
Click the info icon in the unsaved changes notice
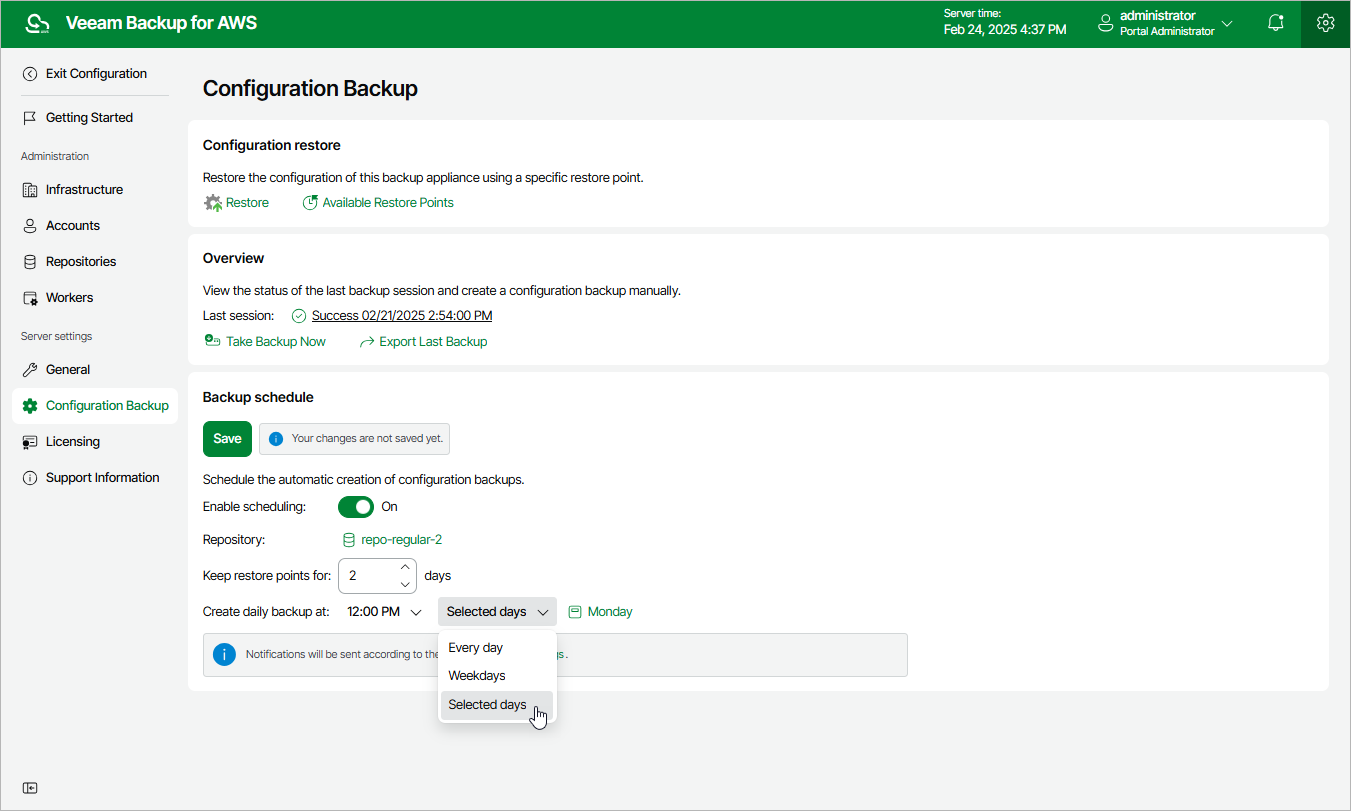click(276, 439)
